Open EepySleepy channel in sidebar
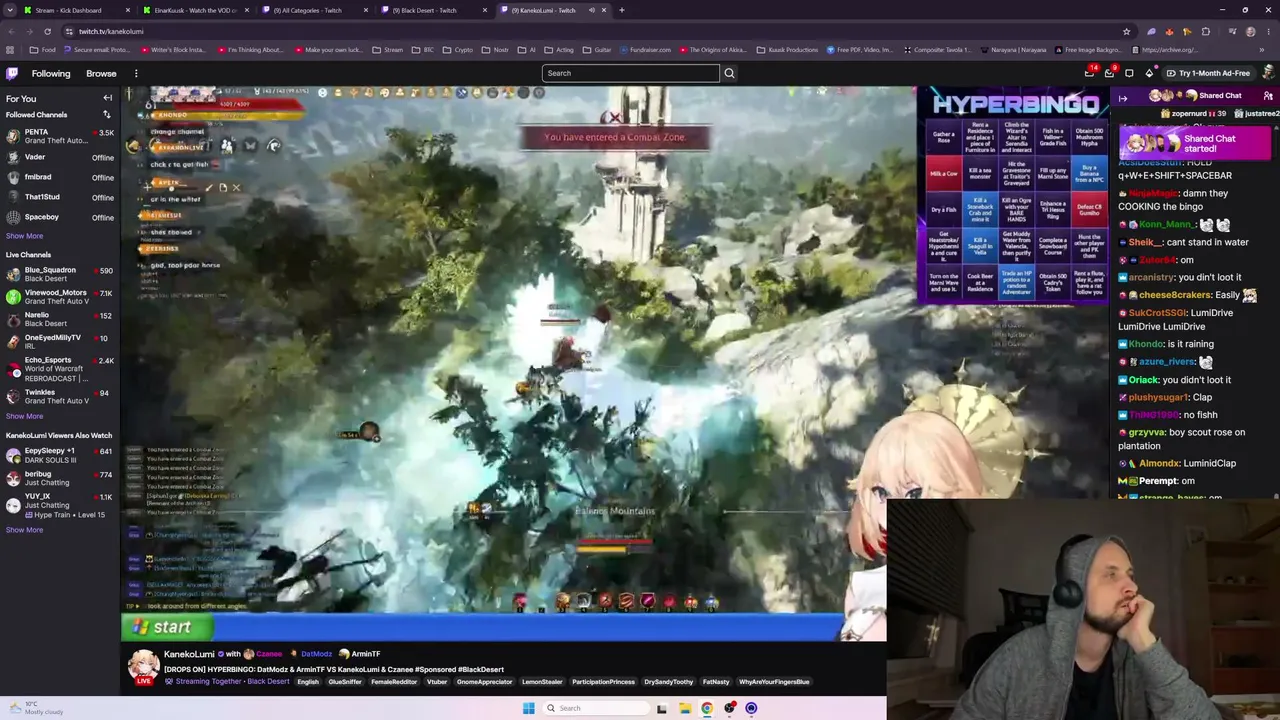Image resolution: width=1280 pixels, height=720 pixels. point(59,455)
